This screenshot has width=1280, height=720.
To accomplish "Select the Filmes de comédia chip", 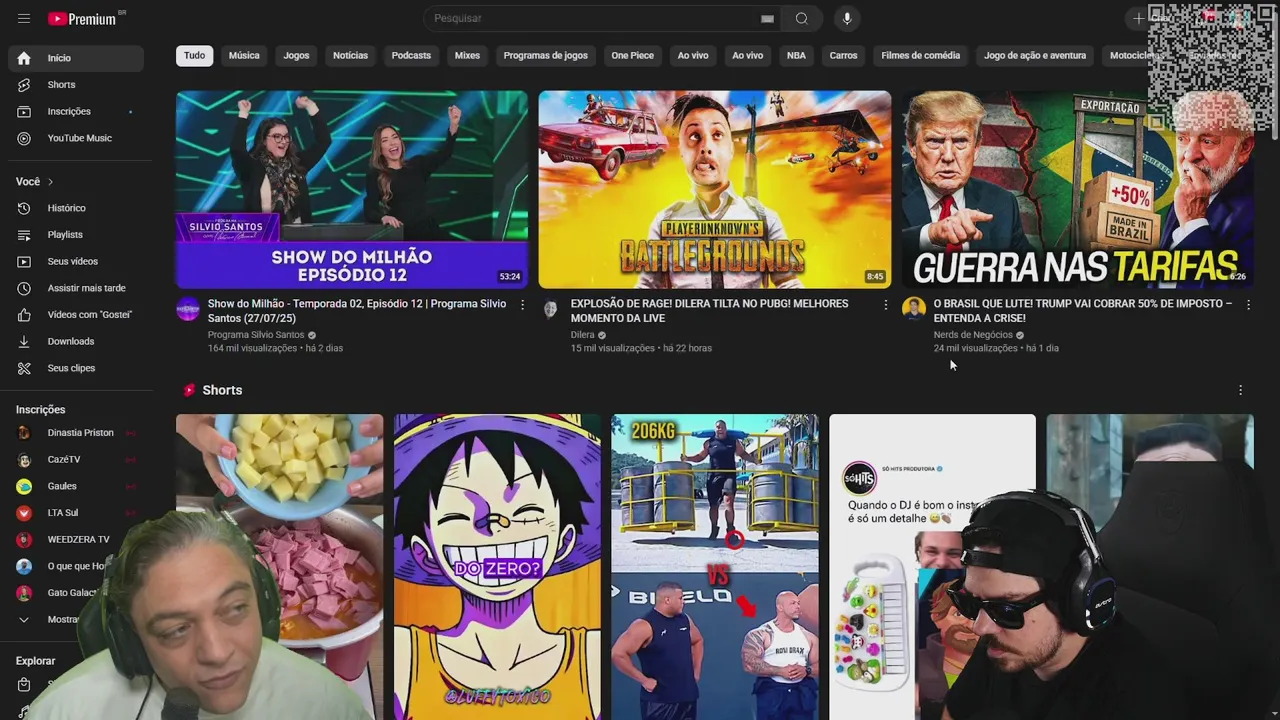I will (x=920, y=56).
